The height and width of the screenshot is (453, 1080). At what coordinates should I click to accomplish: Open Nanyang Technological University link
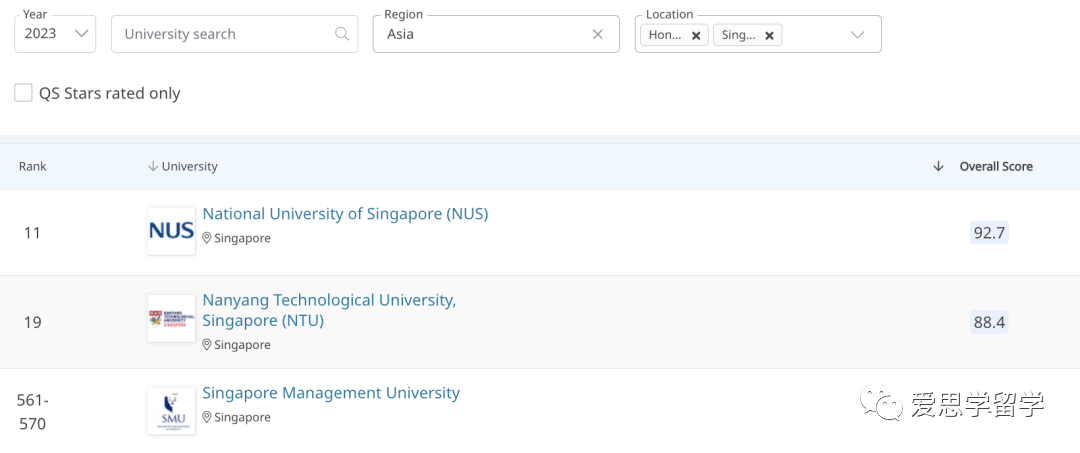(x=329, y=310)
